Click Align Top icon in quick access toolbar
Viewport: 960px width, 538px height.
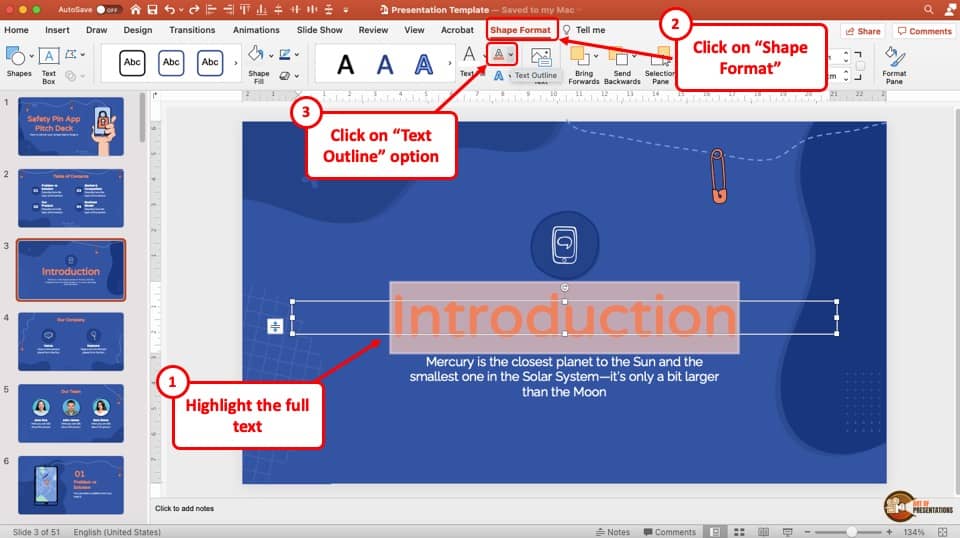coord(245,10)
